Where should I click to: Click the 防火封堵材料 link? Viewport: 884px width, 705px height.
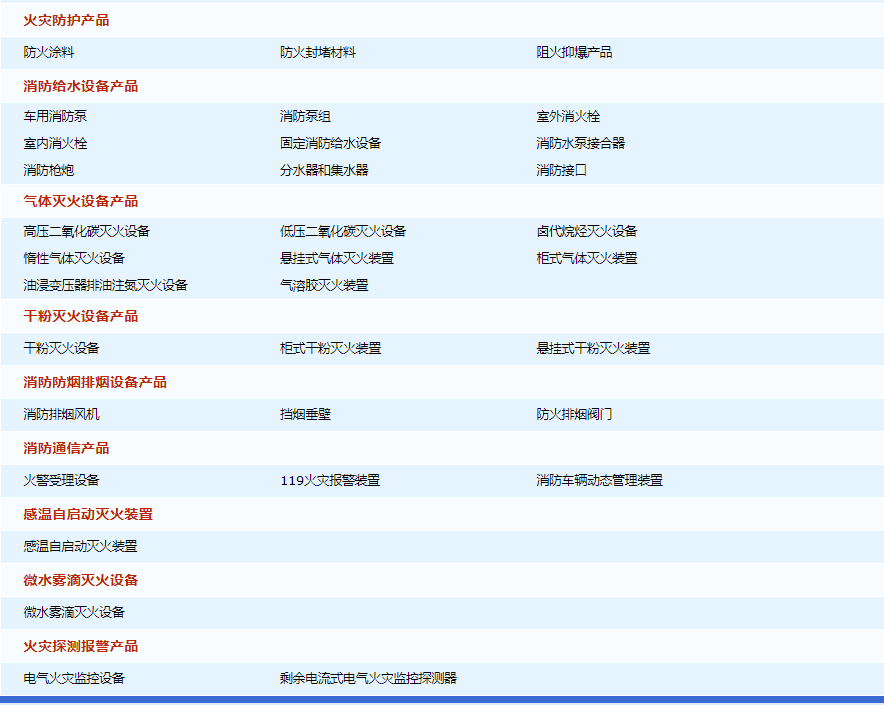click(x=318, y=52)
